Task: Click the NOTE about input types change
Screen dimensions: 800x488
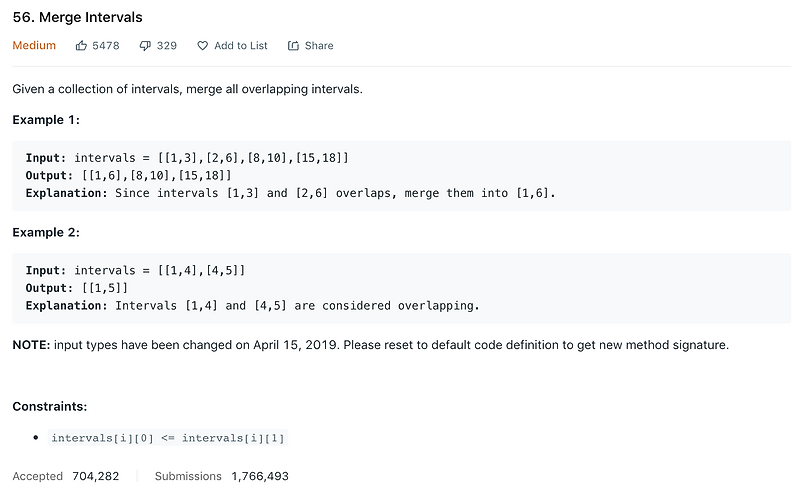Action: [370, 345]
